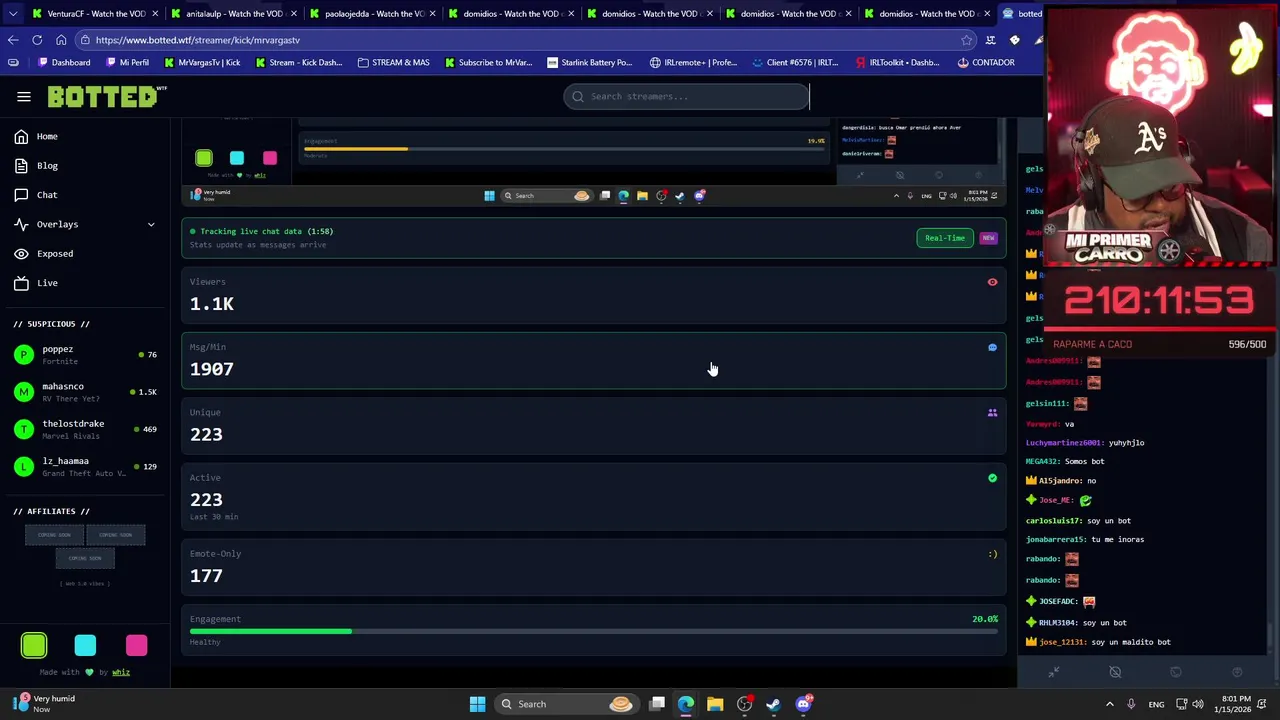
Task: Open File Explorer from the taskbar
Action: [x=715, y=704]
